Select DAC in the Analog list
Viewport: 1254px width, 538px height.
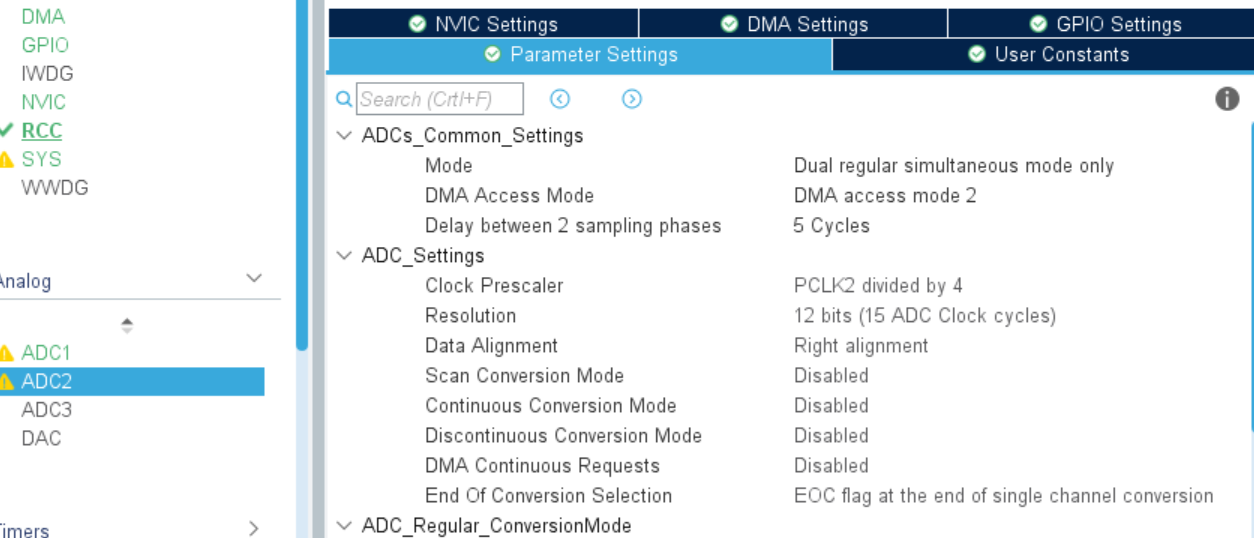[x=41, y=438]
